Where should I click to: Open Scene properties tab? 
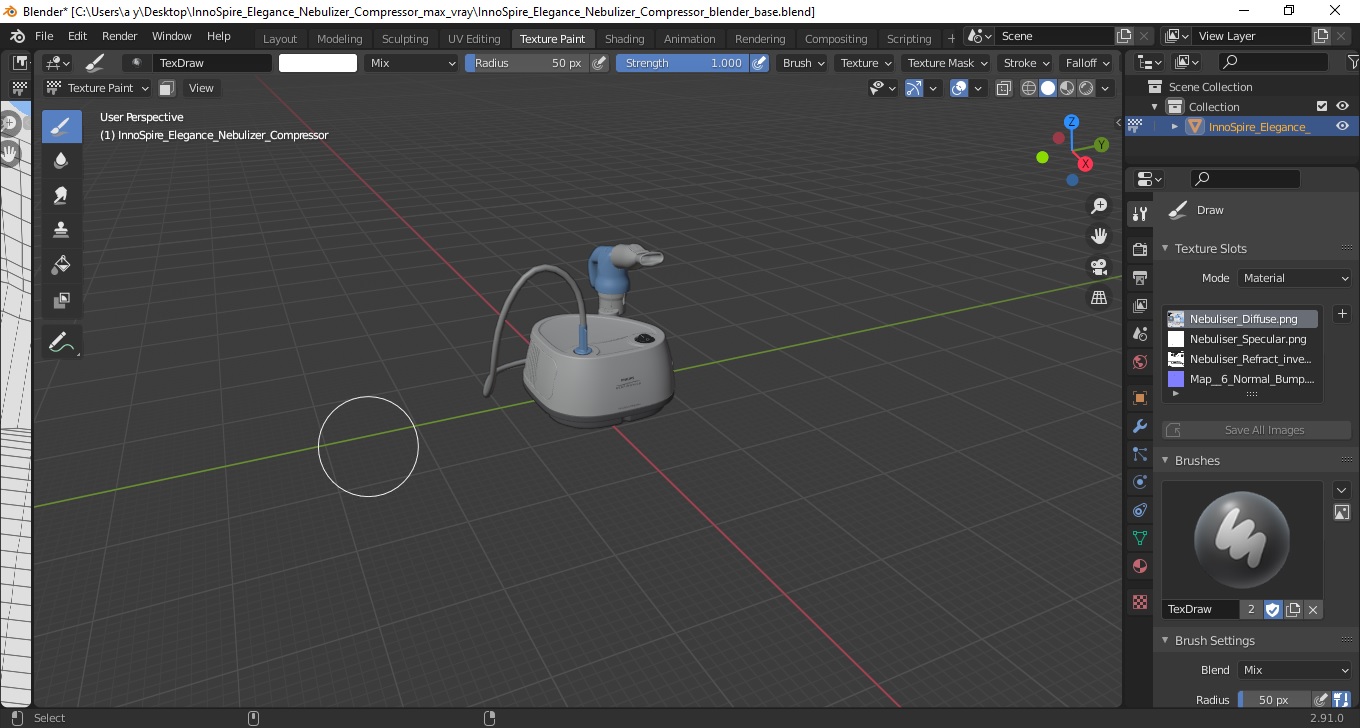click(x=1139, y=334)
